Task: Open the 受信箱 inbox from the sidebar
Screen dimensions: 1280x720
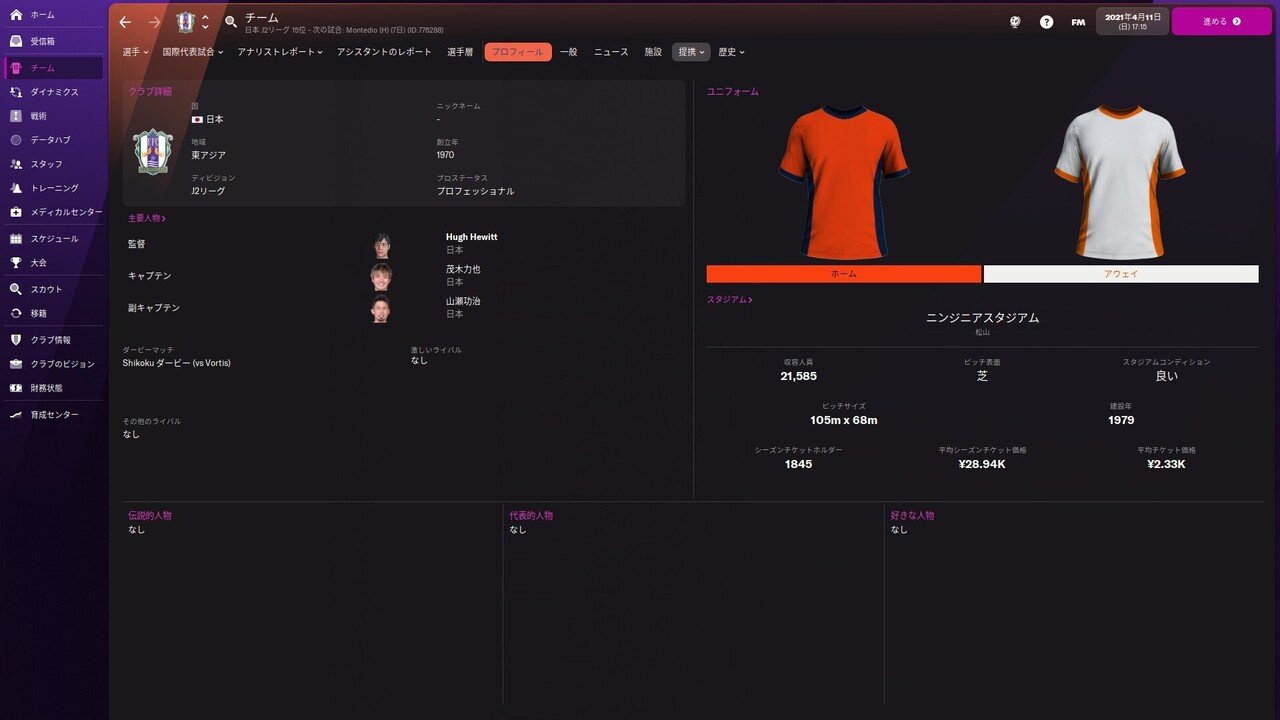Action: (45, 40)
